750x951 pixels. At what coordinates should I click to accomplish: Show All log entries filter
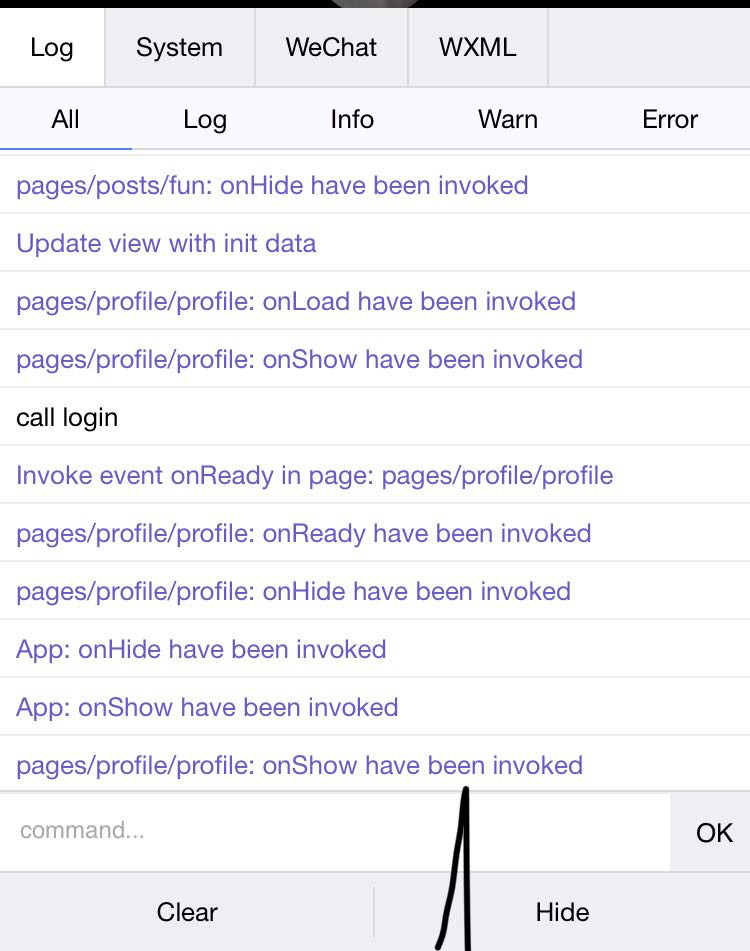[65, 120]
